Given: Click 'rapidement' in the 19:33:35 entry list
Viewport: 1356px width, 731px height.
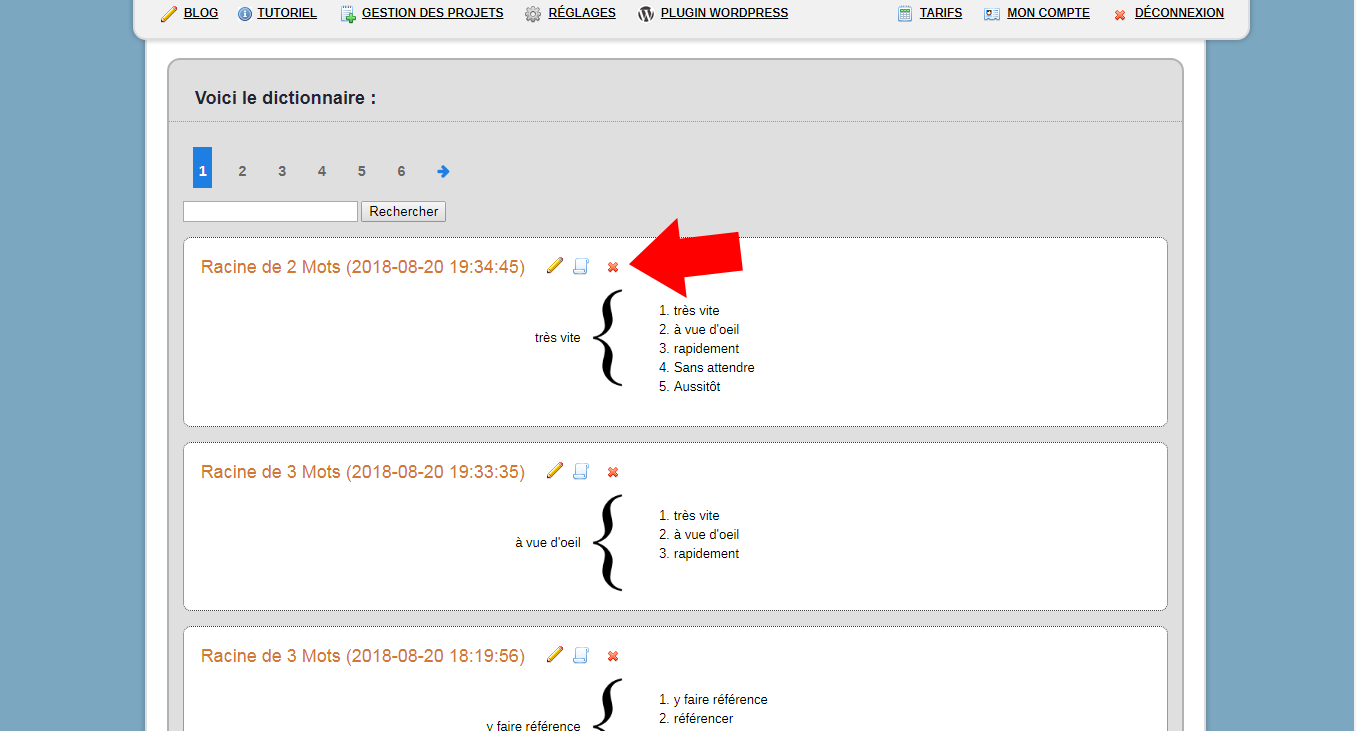Looking at the screenshot, I should (x=706, y=554).
